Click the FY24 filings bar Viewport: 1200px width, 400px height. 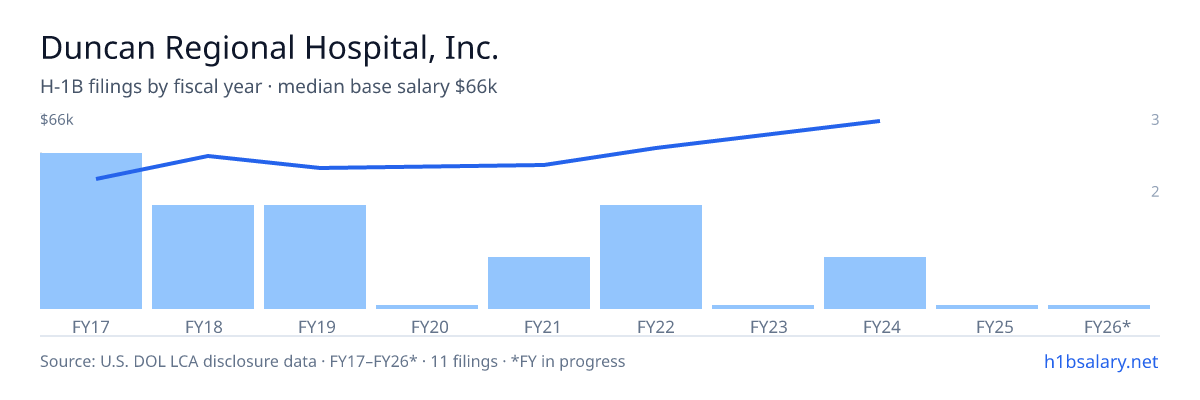tap(875, 283)
